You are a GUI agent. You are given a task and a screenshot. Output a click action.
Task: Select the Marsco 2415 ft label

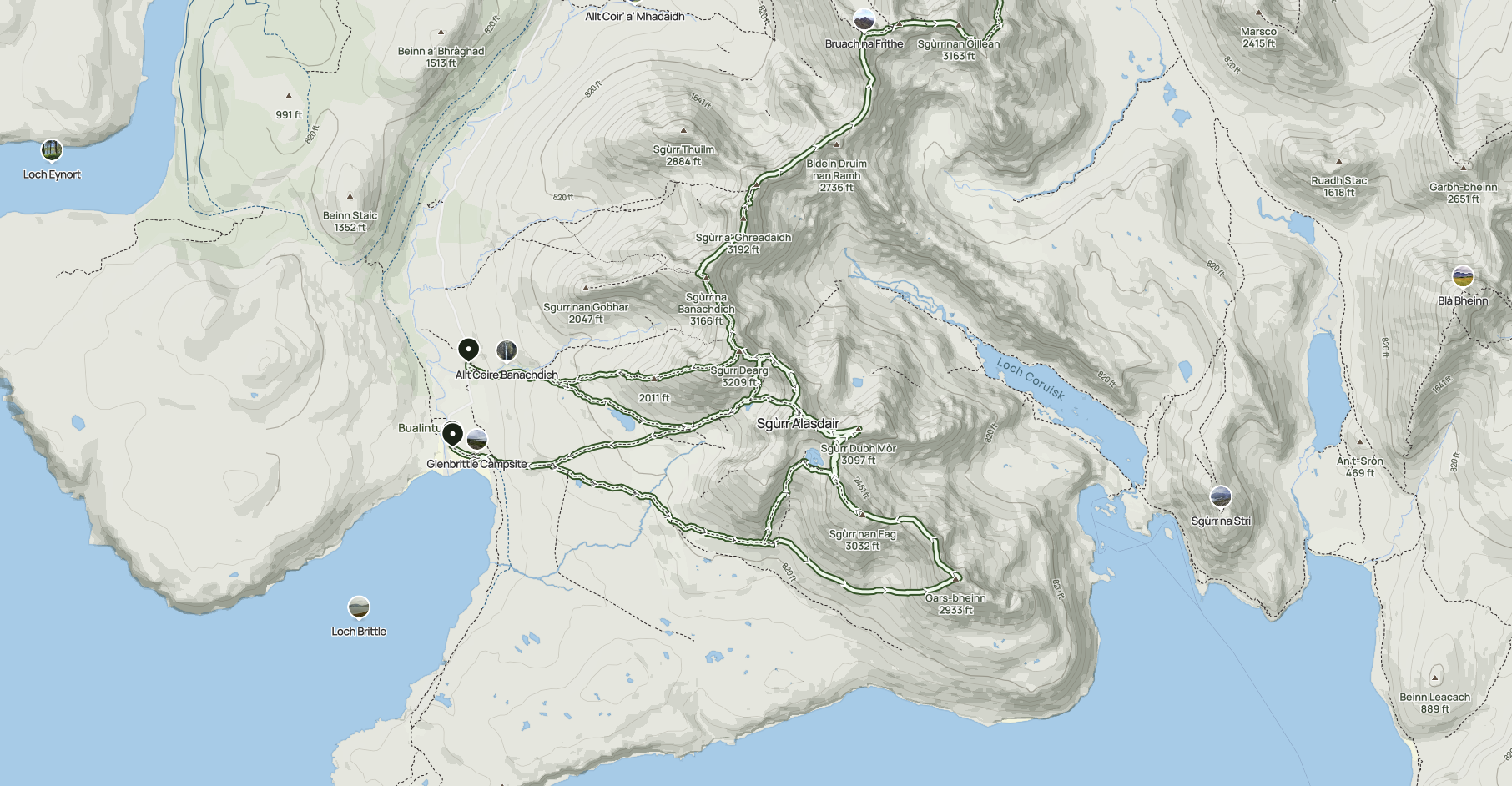coord(1258,38)
